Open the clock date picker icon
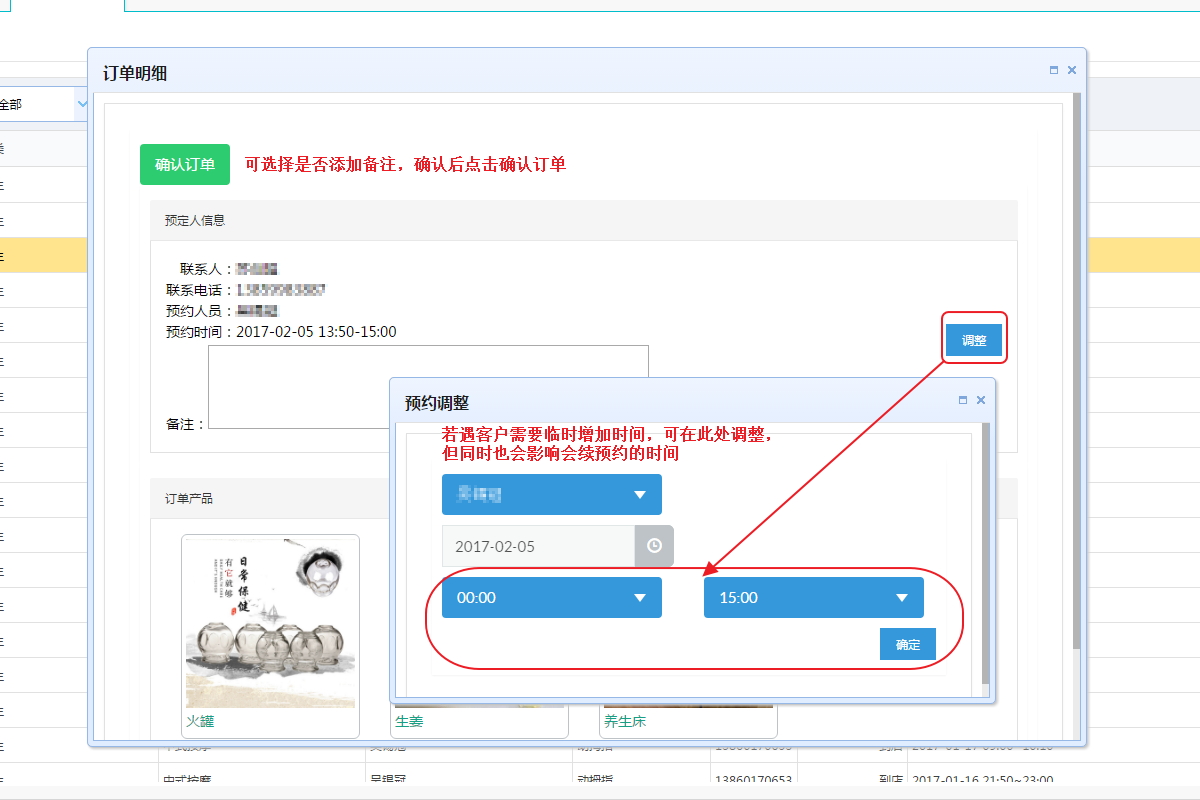The image size is (1200, 800). click(x=654, y=546)
